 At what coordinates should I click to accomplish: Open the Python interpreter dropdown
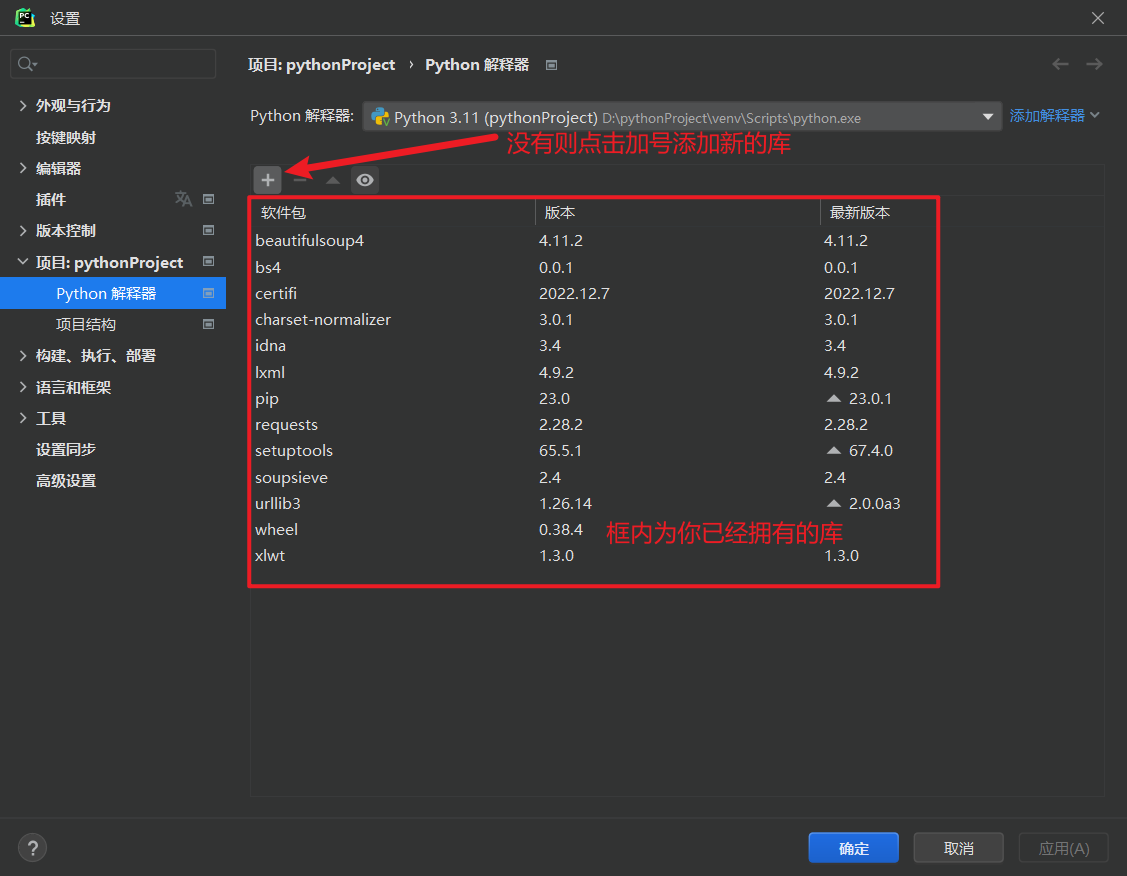(x=682, y=116)
